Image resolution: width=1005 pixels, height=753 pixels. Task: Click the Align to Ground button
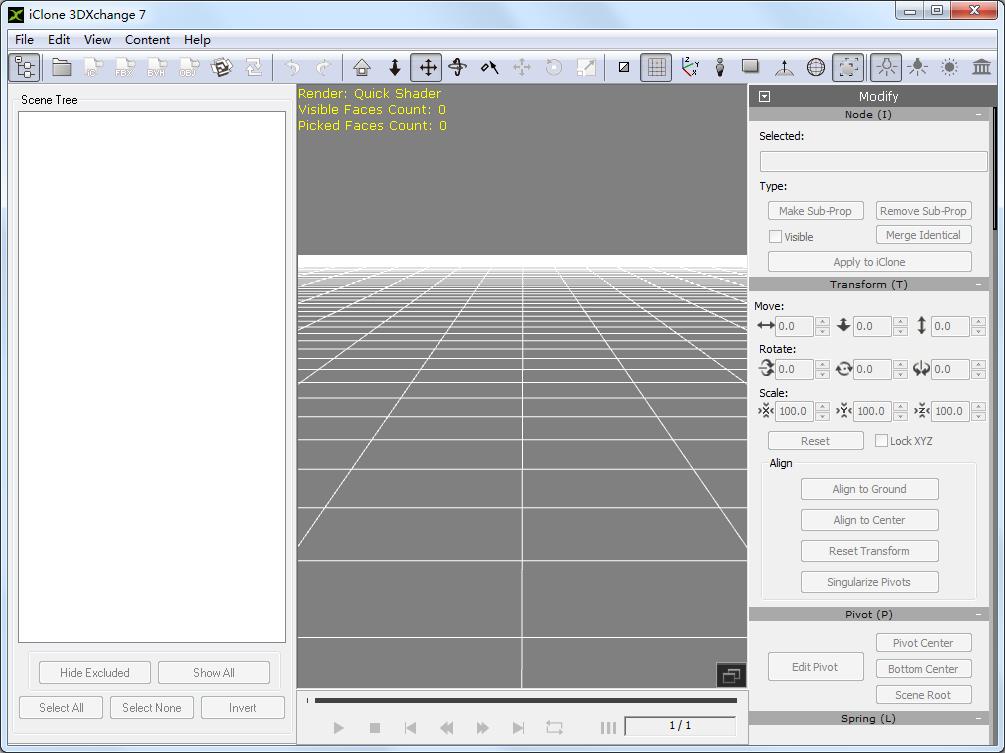pos(869,489)
